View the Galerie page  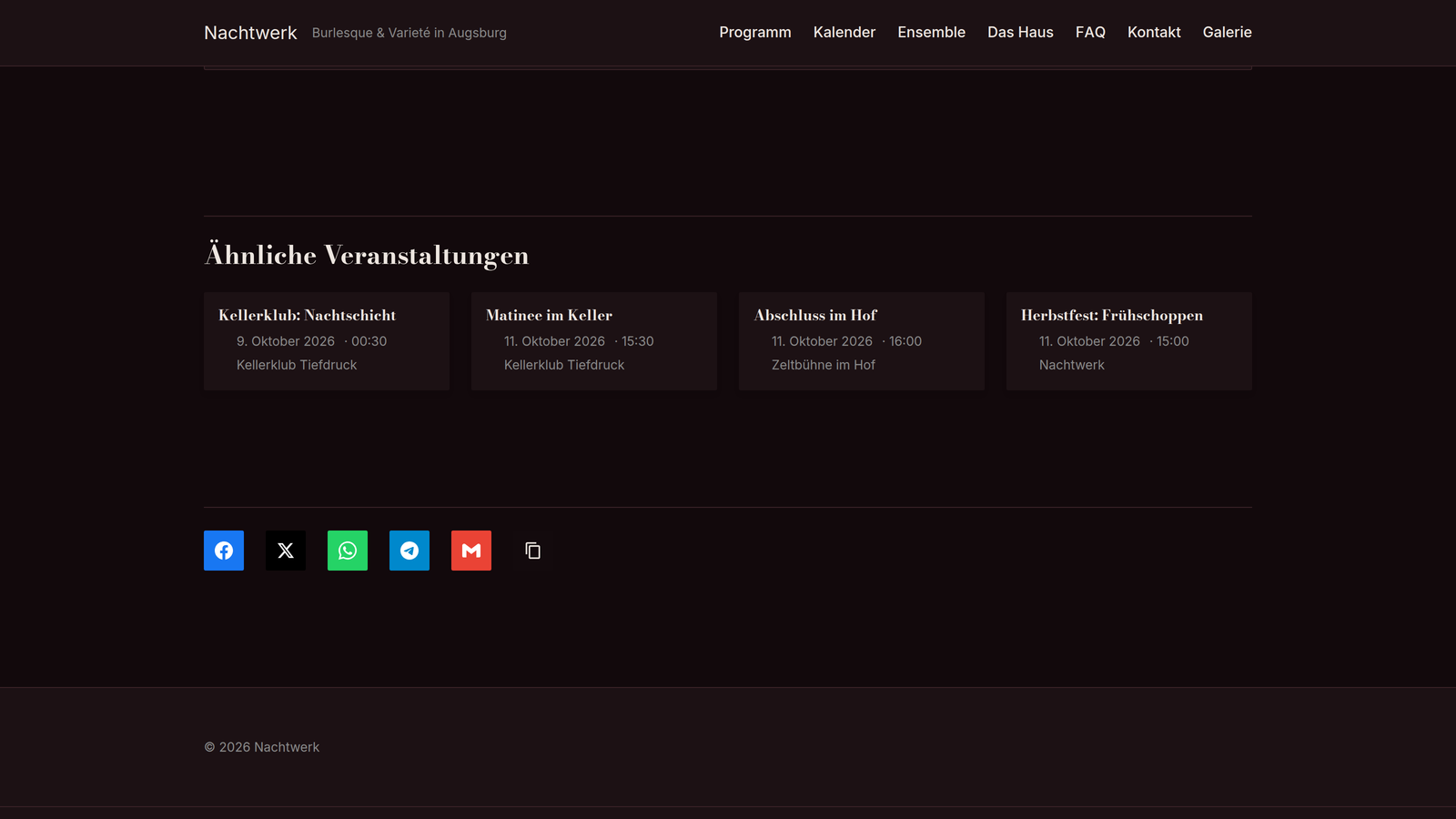coord(1228,33)
